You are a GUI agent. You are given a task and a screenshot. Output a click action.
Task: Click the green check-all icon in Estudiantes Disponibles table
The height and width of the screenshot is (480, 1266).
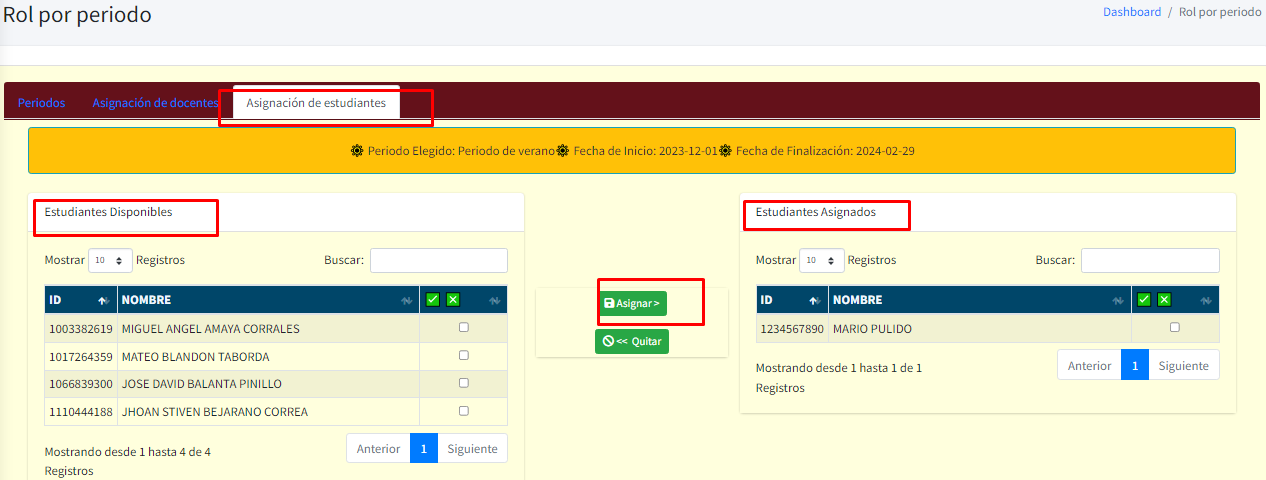433,300
